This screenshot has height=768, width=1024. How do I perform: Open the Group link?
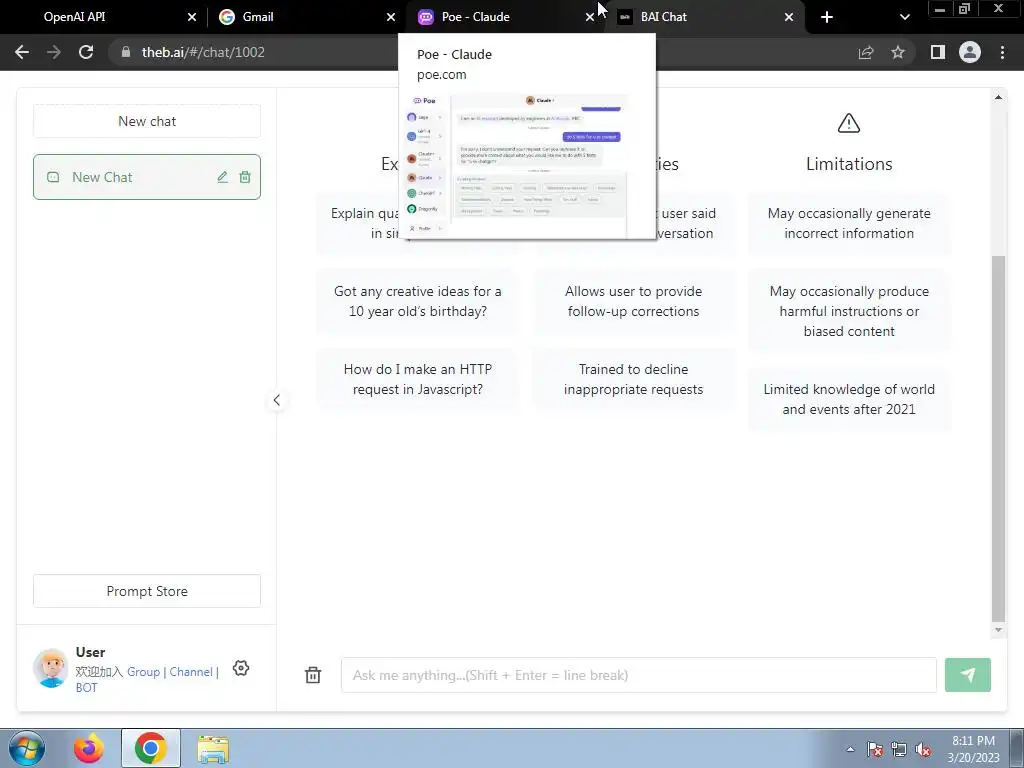[143, 672]
